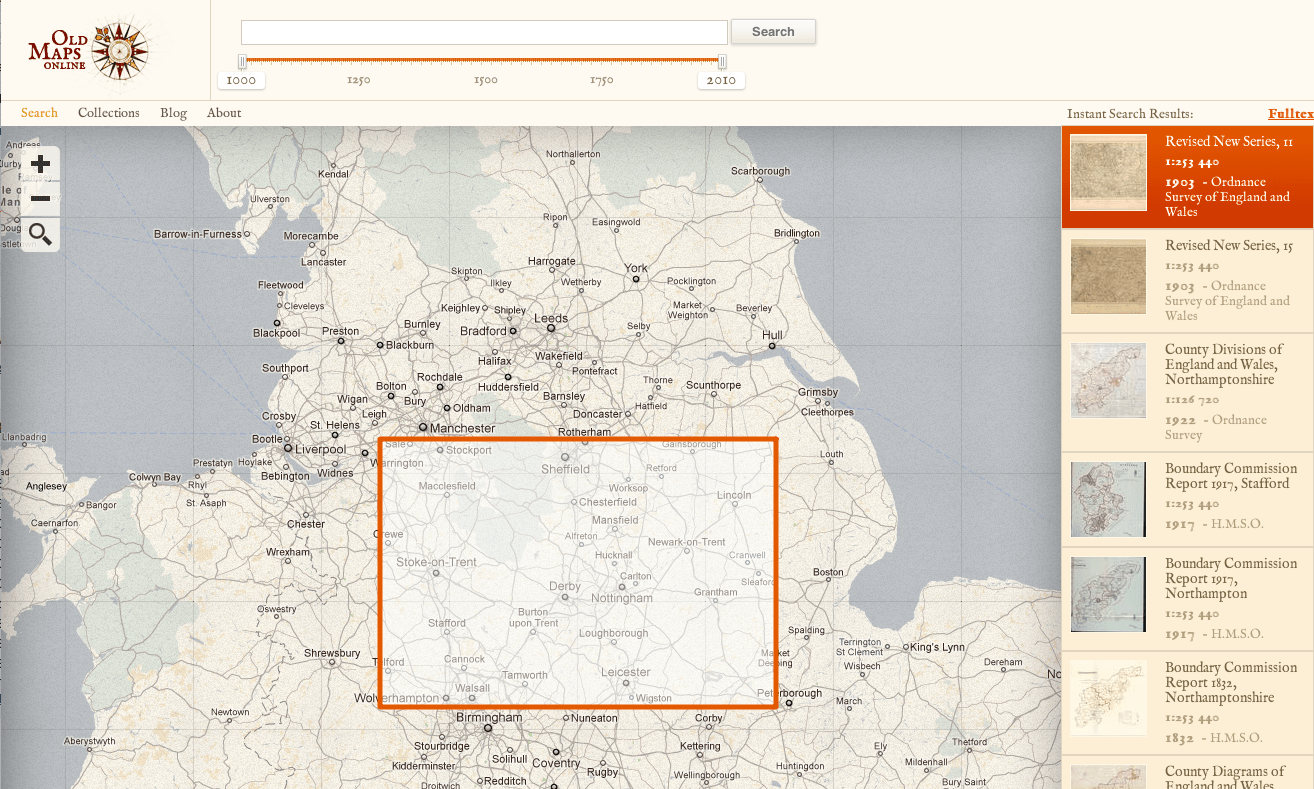Click the Blackpool label on the map
This screenshot has height=789, width=1314.
click(276, 333)
